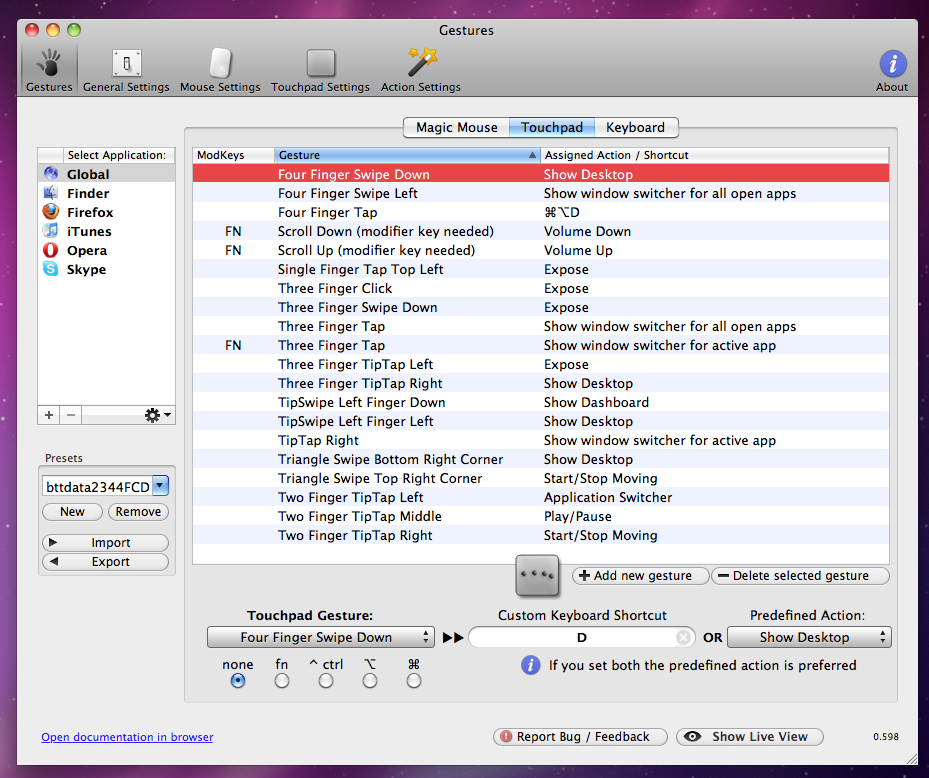Expand the Presets combo box arrow

[161, 486]
